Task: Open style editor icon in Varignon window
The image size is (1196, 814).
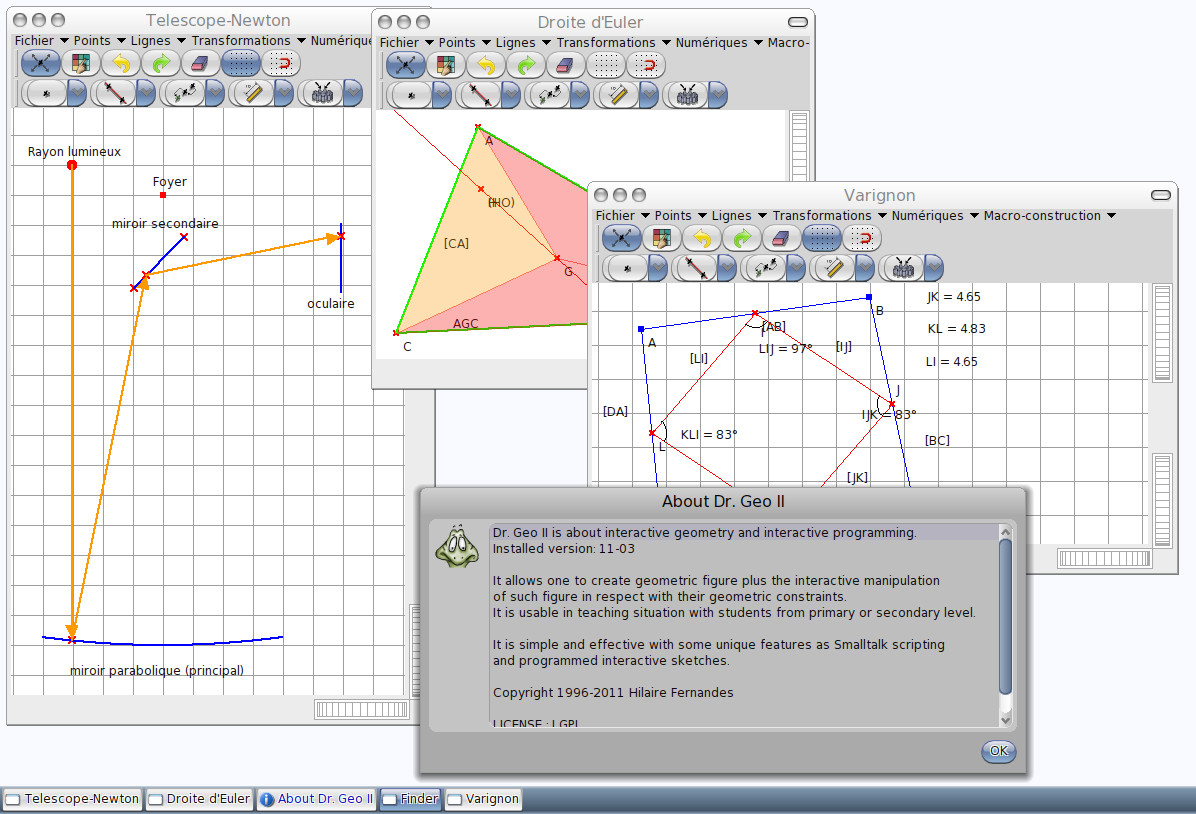Action: (x=661, y=239)
